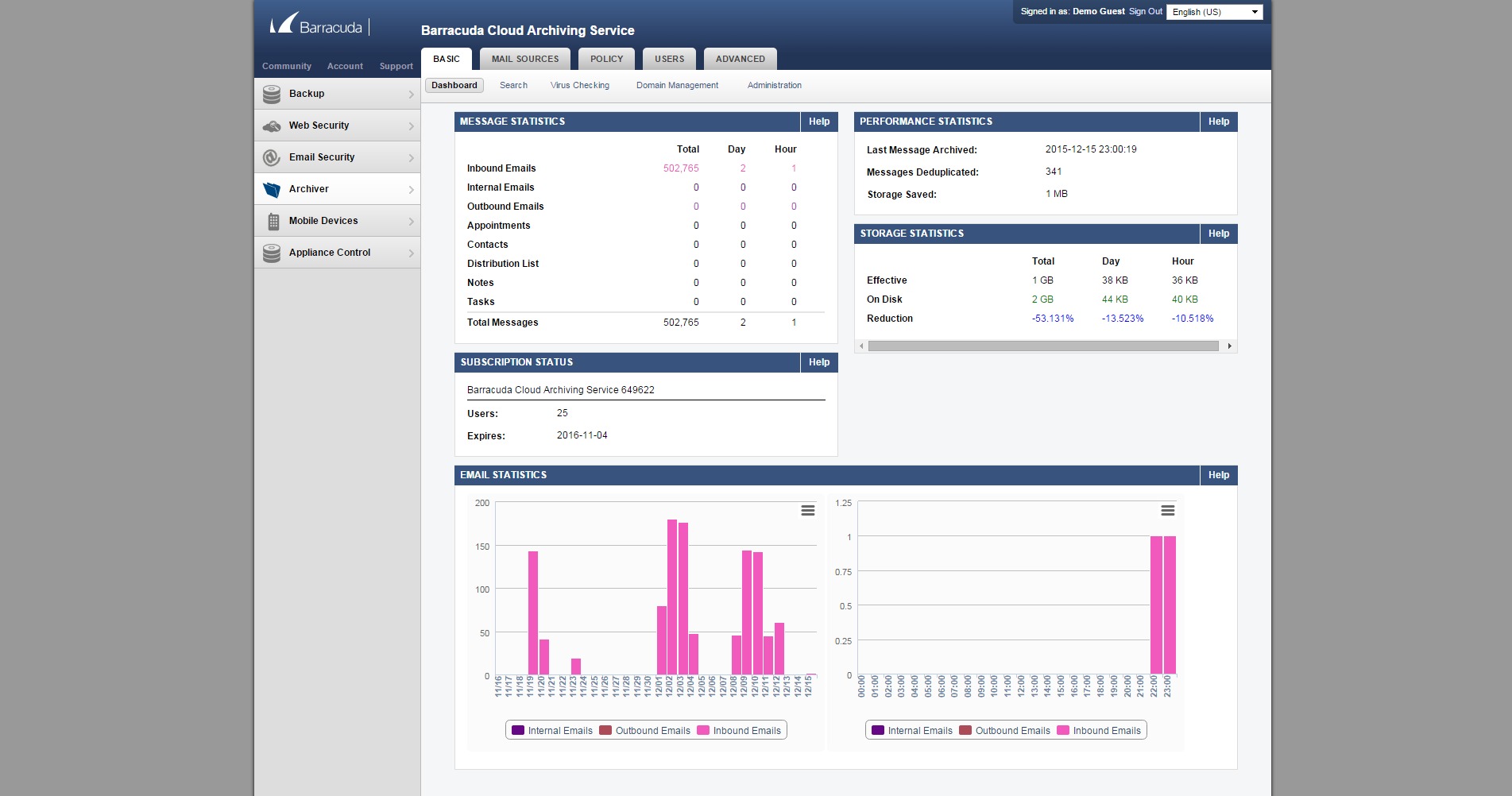Screen dimensions: 1512x796
Task: Toggle Outbound Emails in daily chart legend
Action: click(644, 731)
